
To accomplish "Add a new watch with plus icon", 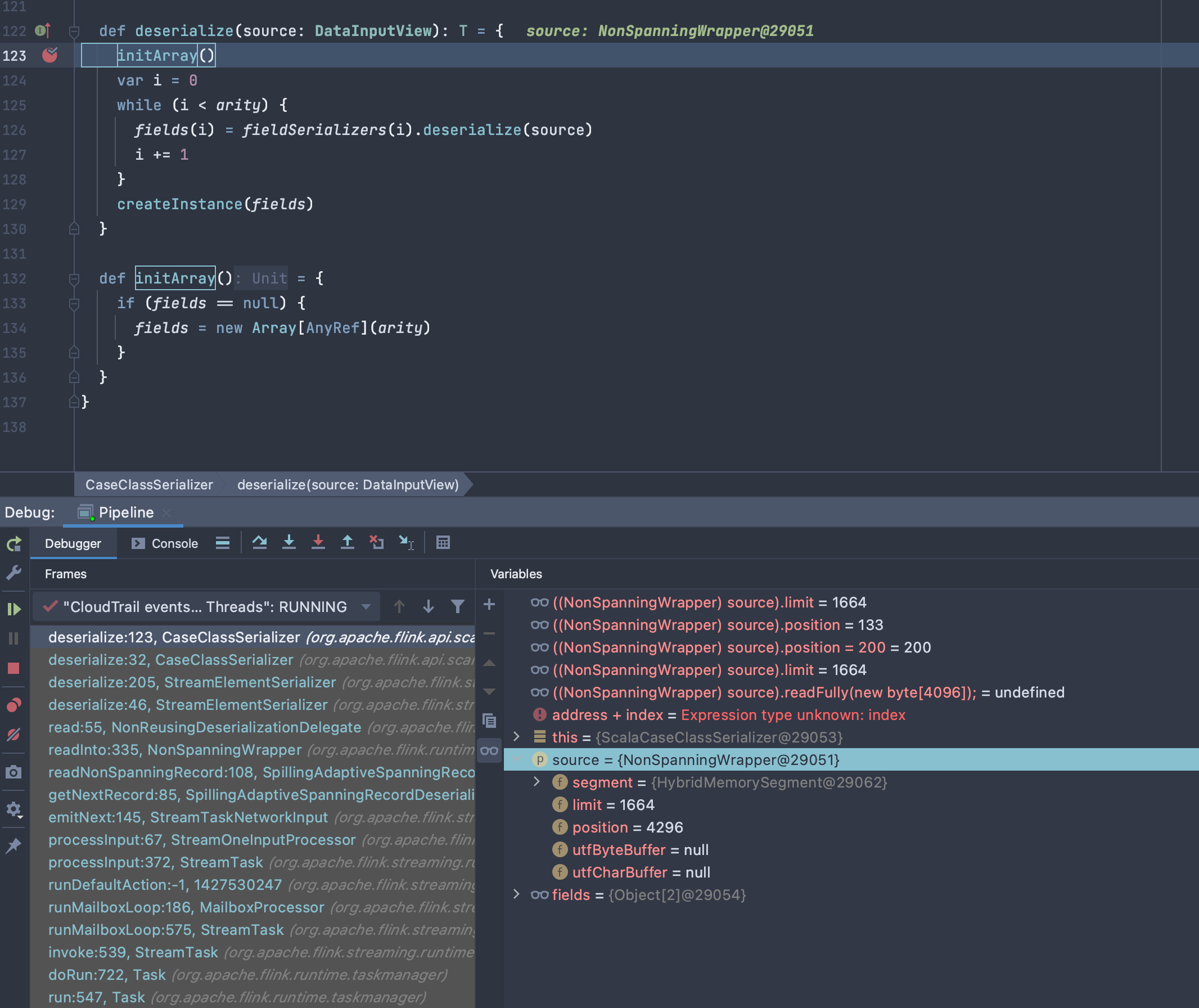I will (x=489, y=605).
